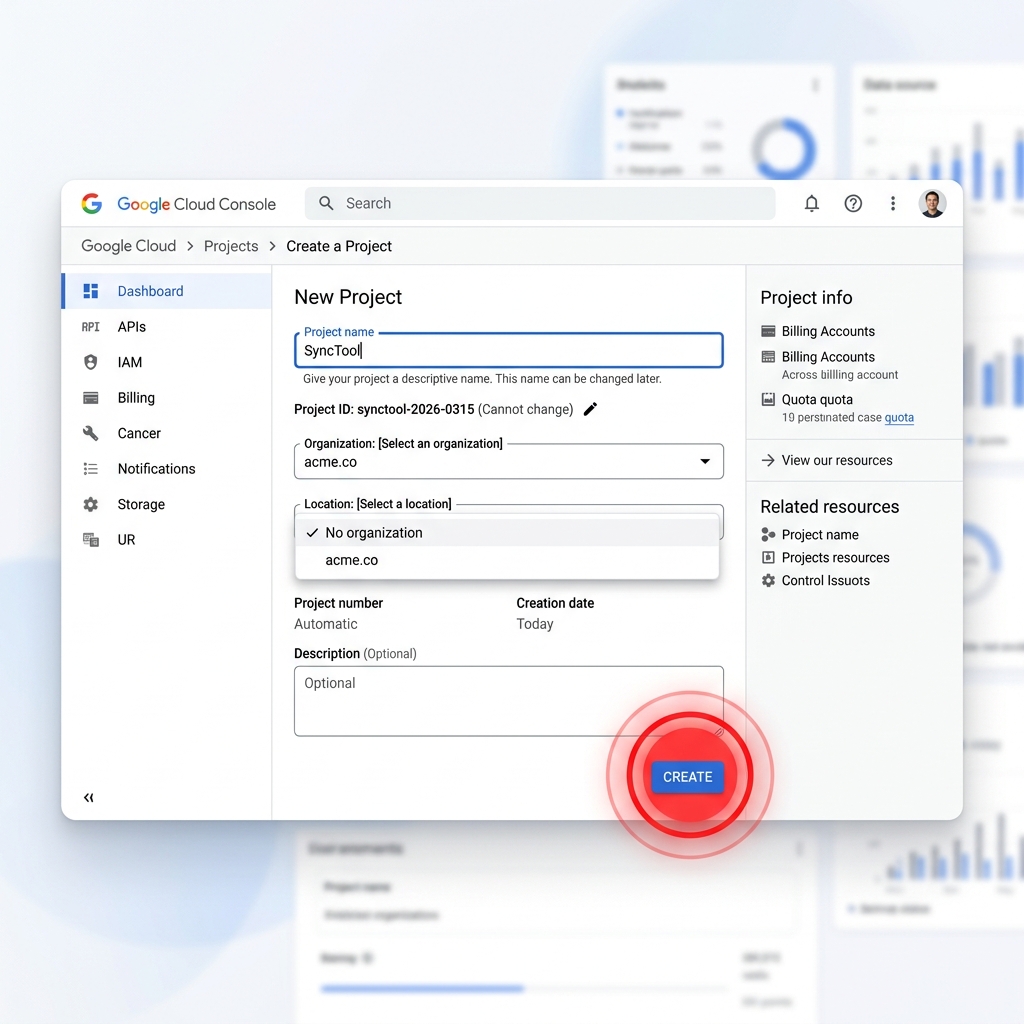Navigate to Google Cloud breadcrumb
This screenshot has width=1024, height=1024.
click(x=128, y=246)
